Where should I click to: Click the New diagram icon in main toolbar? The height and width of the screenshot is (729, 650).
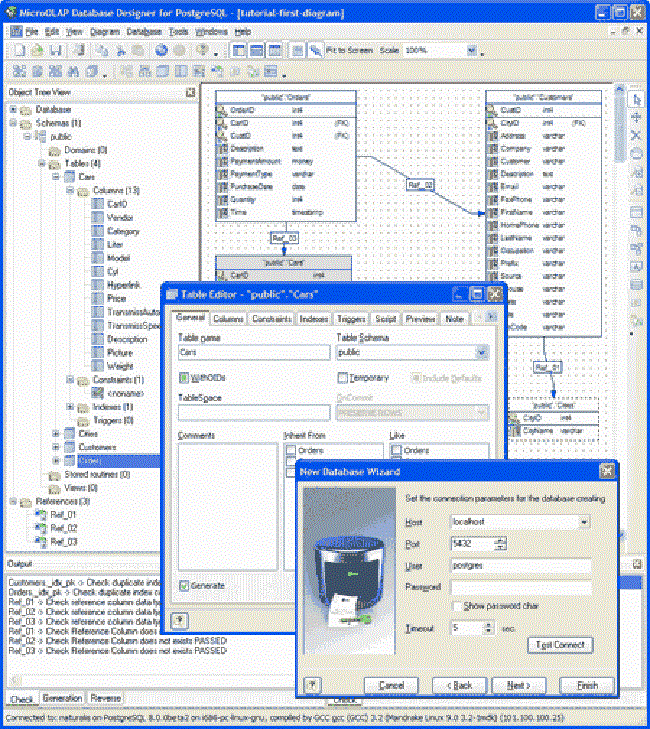click(x=19, y=50)
